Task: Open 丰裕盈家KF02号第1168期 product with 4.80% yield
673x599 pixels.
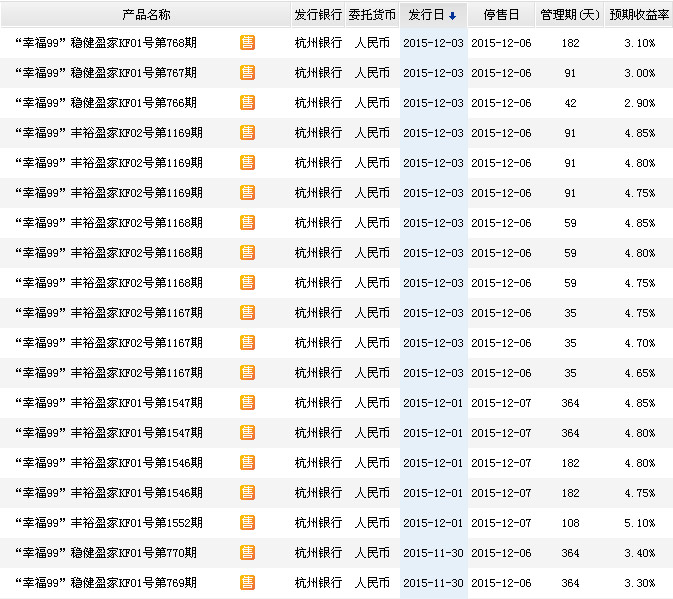Action: click(x=109, y=253)
